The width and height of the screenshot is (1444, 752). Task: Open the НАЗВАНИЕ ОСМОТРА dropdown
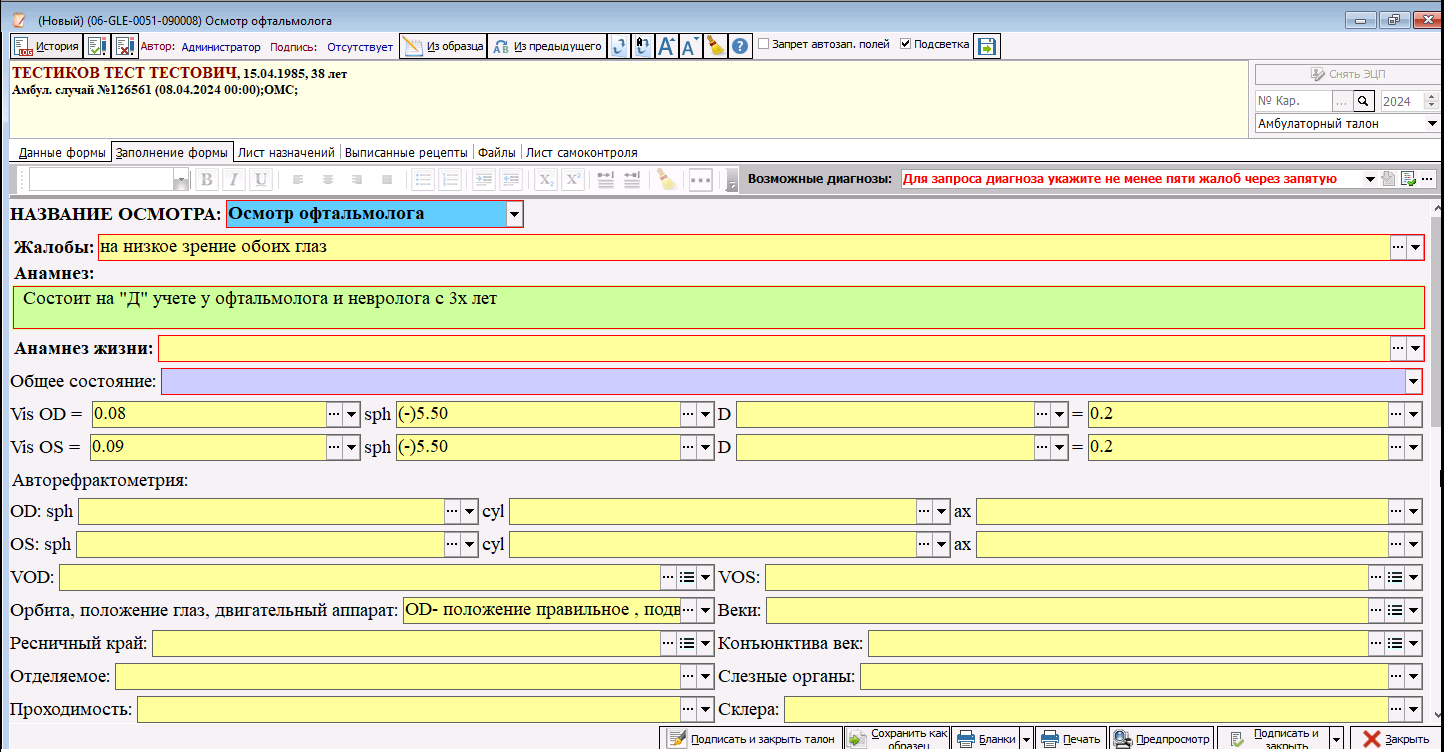[515, 214]
